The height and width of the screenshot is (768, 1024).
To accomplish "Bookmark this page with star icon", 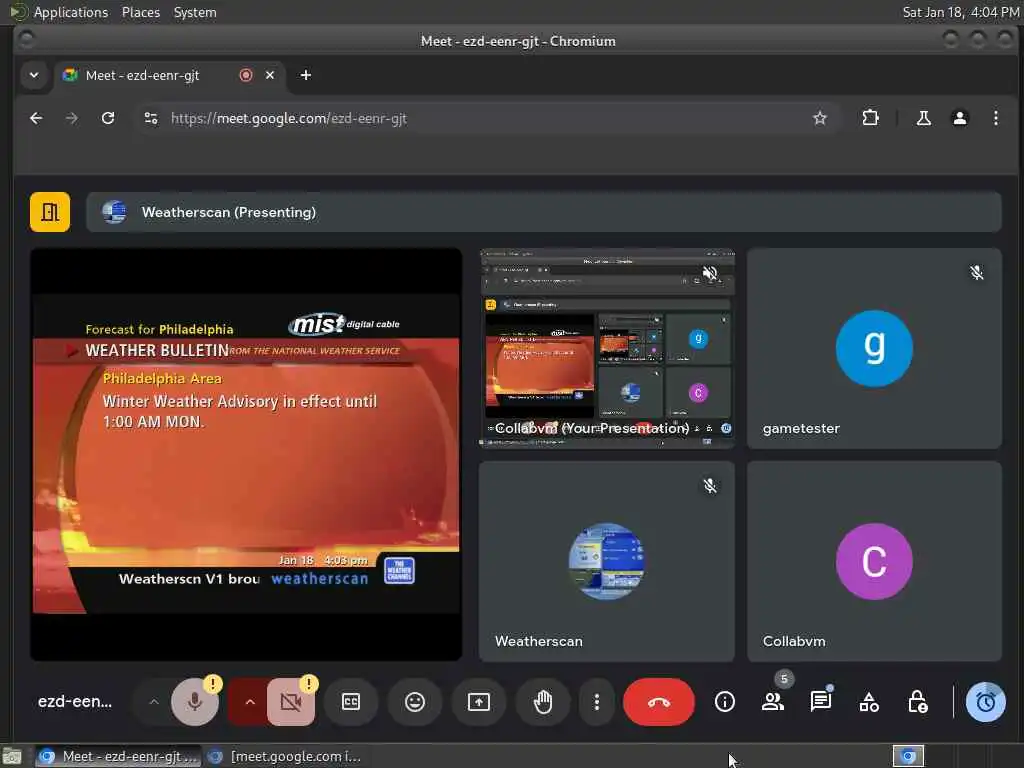I will pyautogui.click(x=820, y=118).
